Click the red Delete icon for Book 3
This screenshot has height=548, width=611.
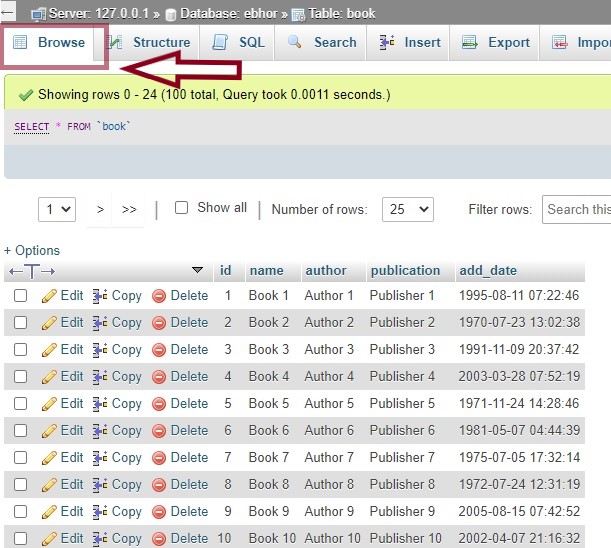[159, 350]
